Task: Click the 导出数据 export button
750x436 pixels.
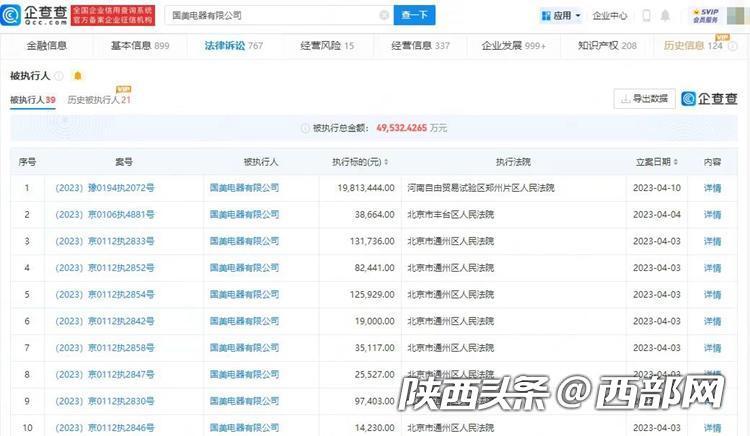Action: click(644, 98)
